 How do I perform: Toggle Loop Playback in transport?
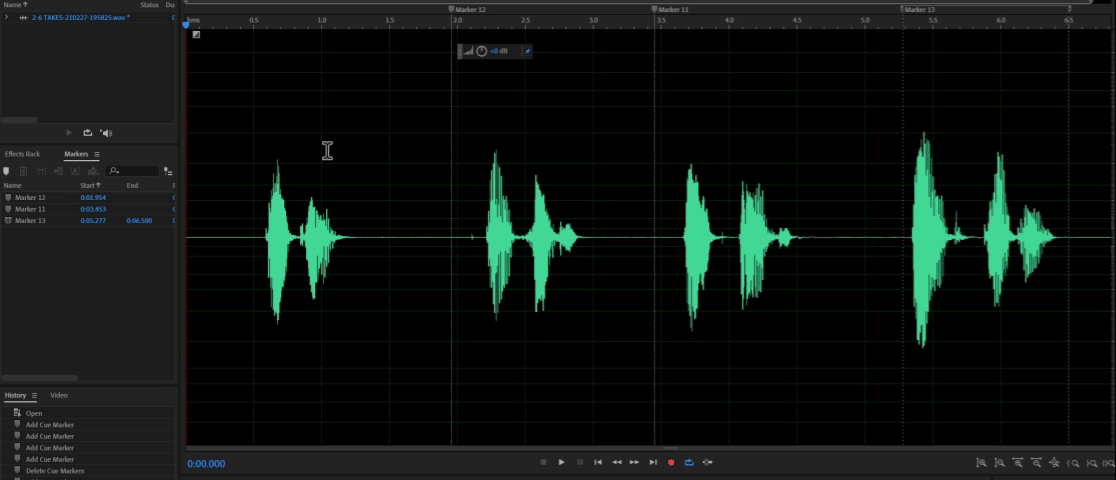click(x=689, y=462)
